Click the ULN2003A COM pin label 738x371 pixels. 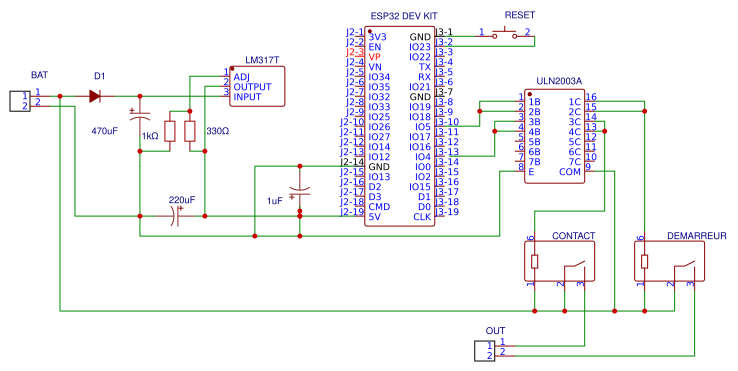pos(570,172)
